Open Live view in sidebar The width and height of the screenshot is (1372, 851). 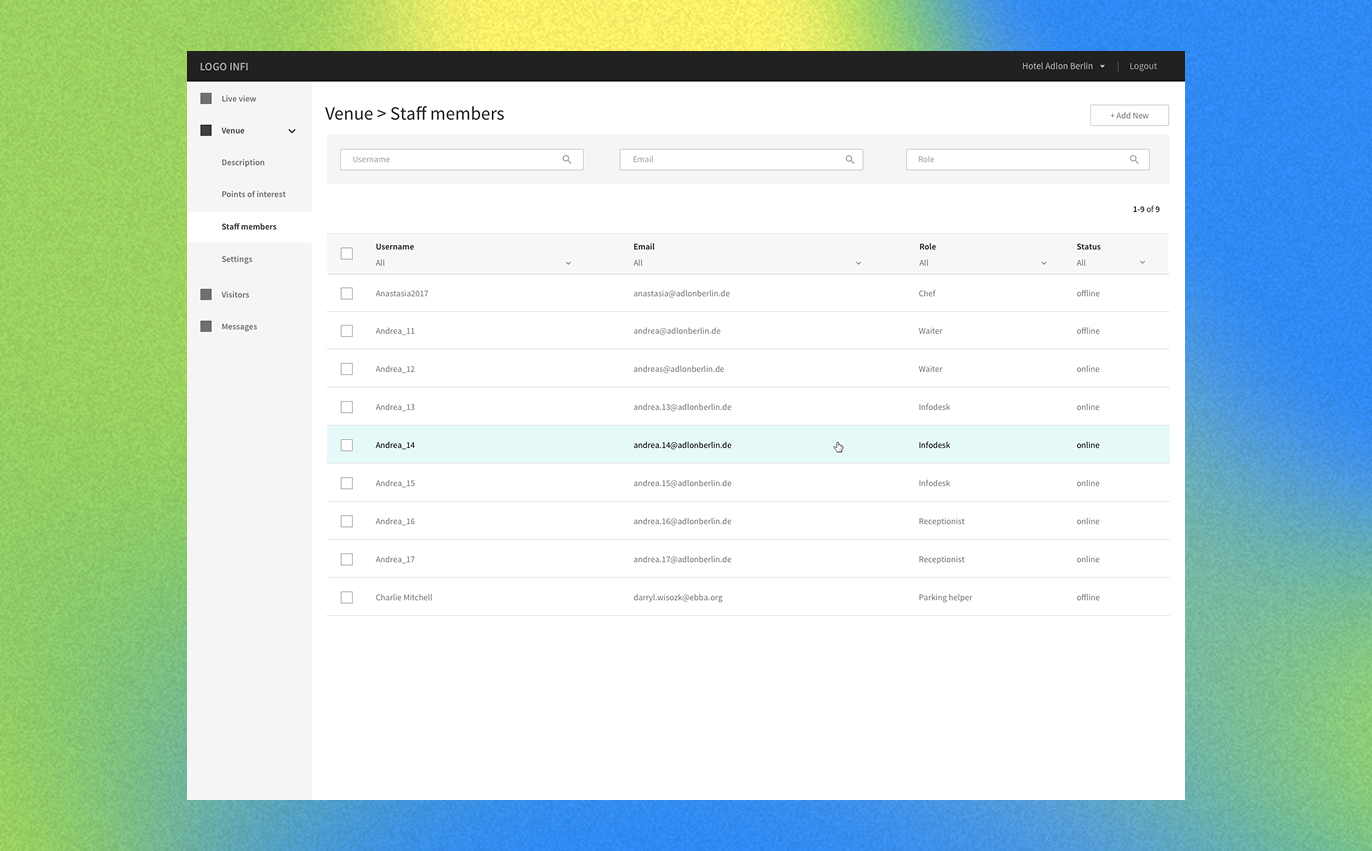click(x=239, y=99)
